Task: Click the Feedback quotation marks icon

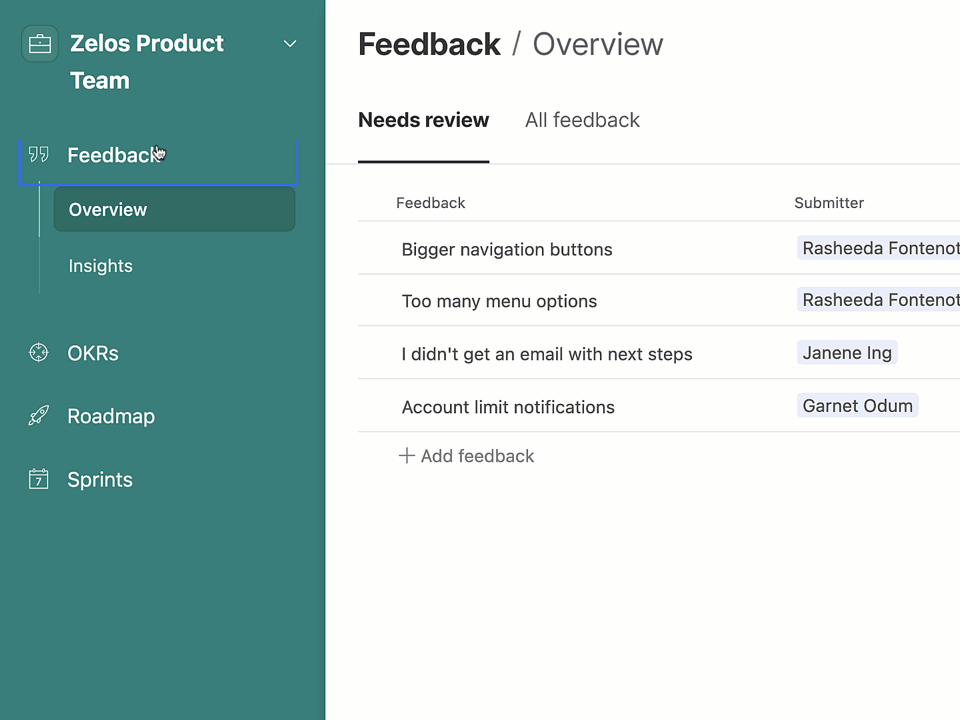Action: click(38, 154)
